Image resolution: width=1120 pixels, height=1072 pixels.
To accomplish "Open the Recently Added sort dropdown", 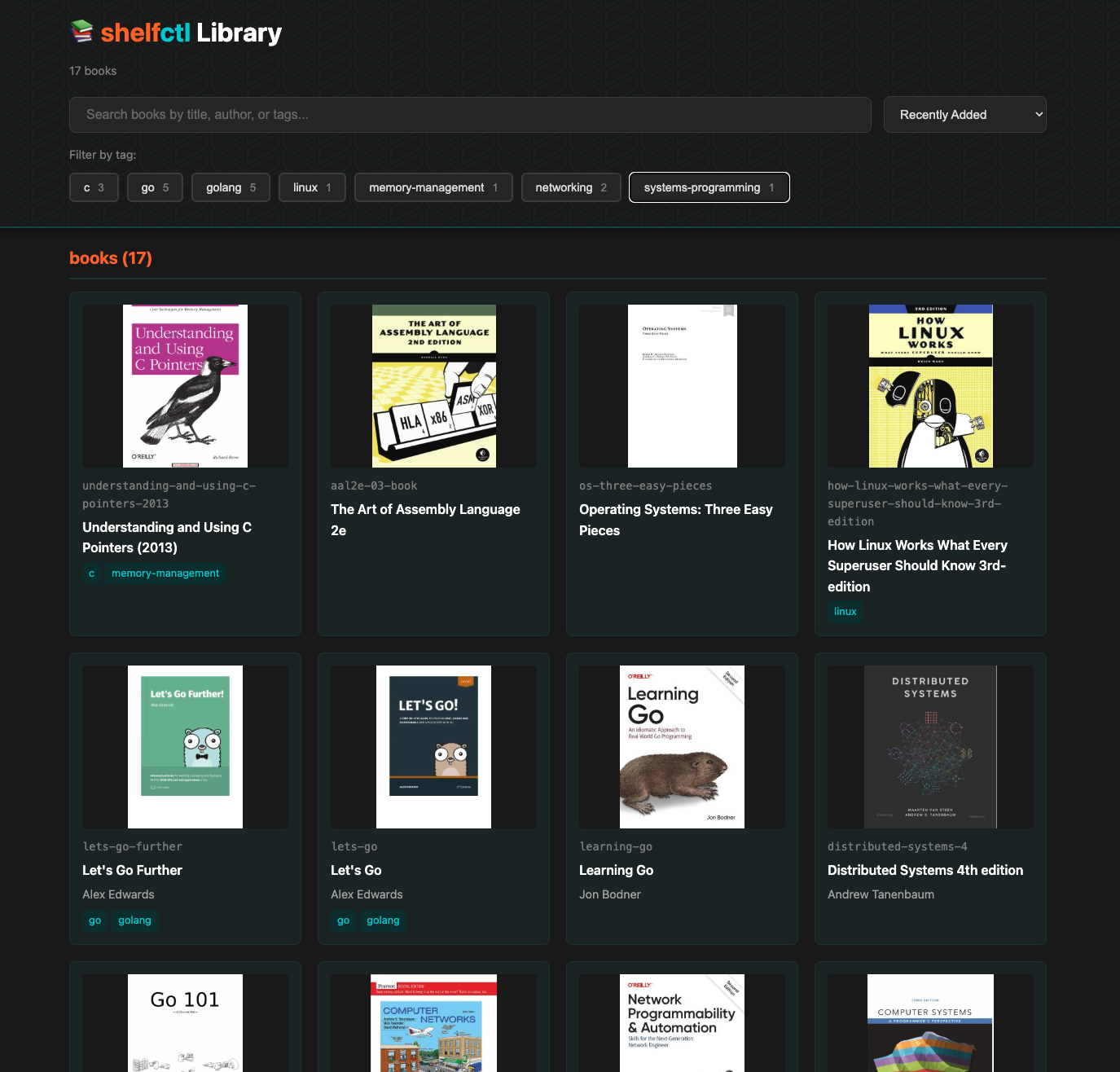I will (964, 115).
